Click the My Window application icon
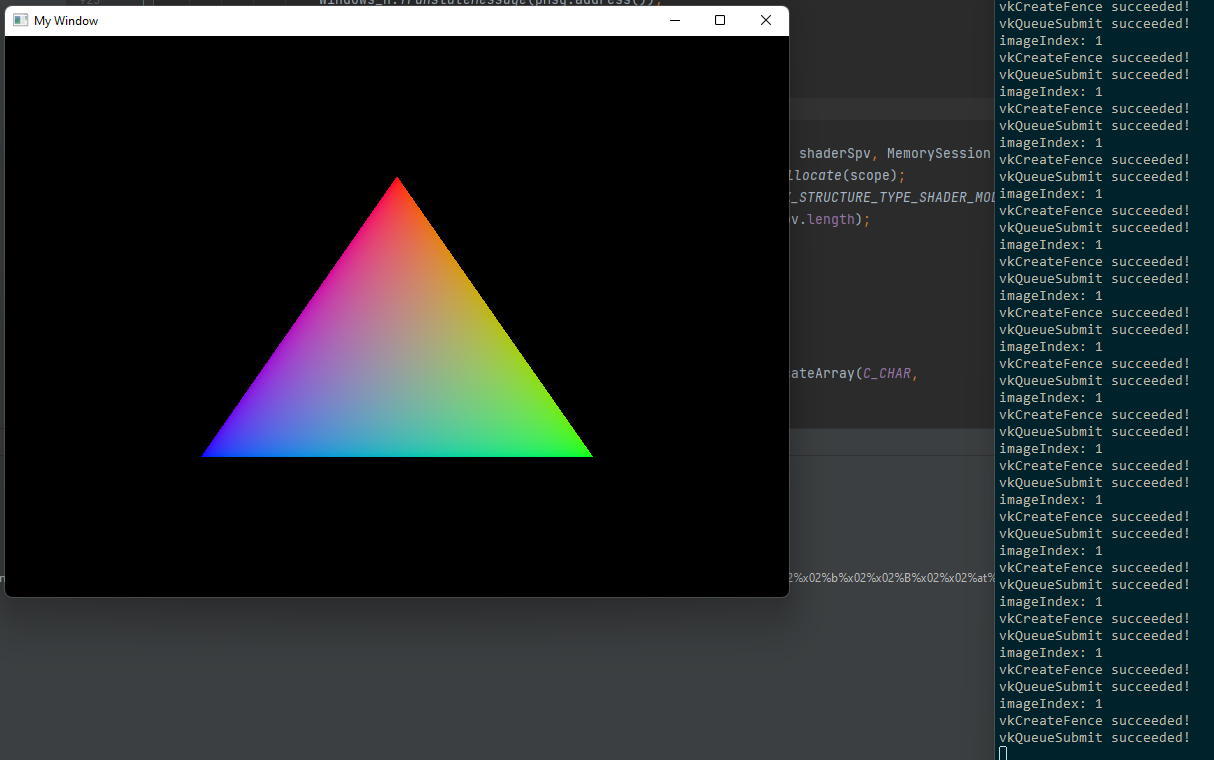 (x=20, y=21)
